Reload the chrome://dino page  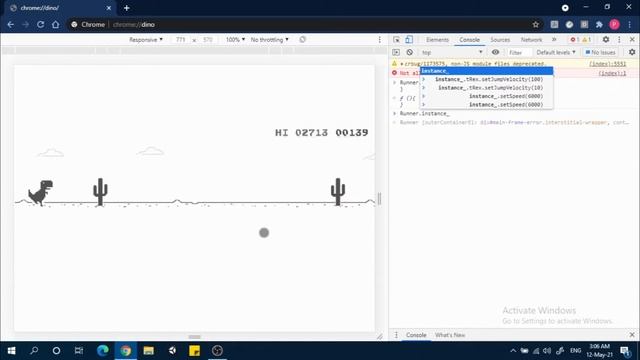coord(40,24)
